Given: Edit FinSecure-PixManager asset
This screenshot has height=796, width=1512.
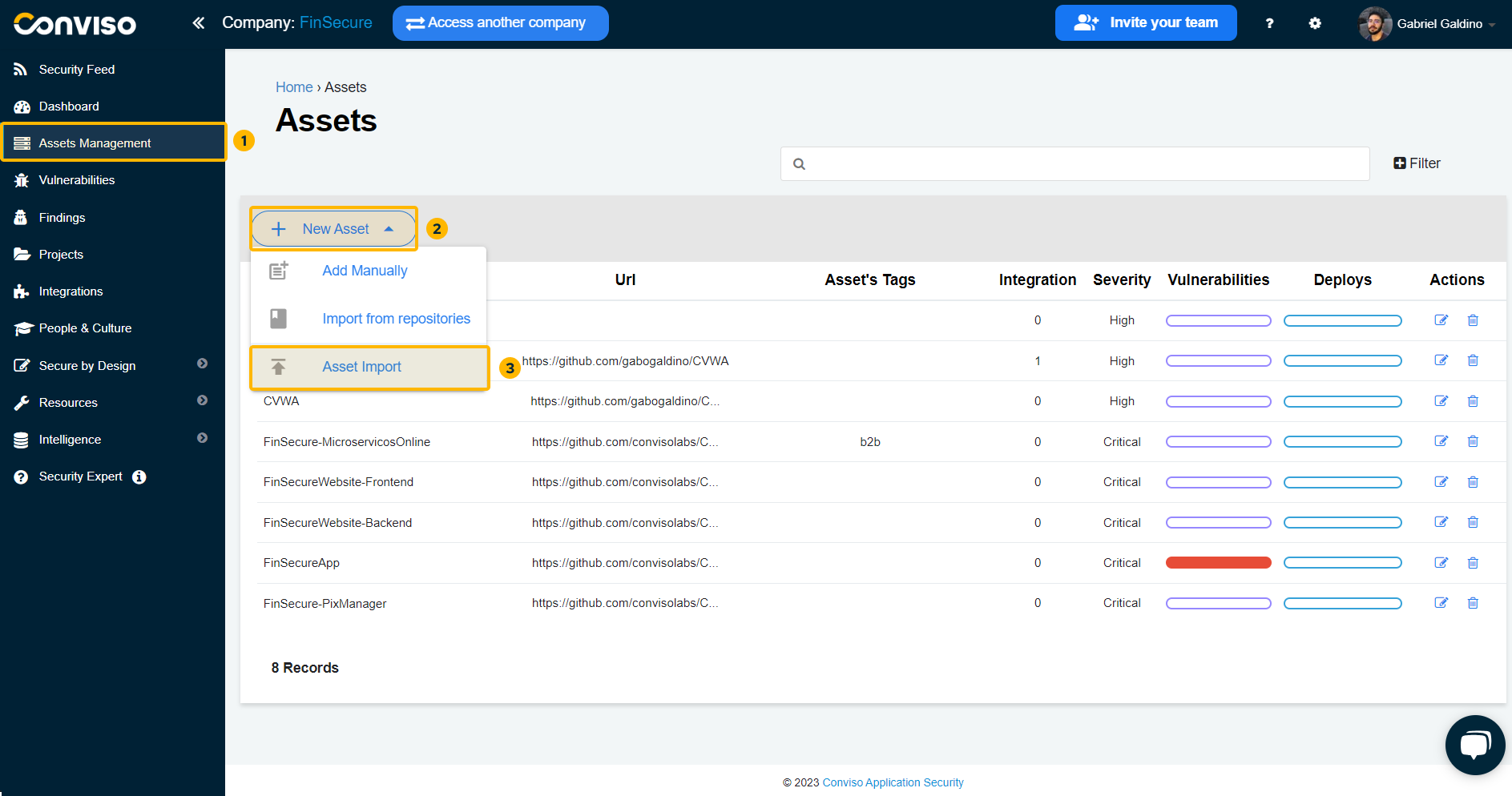Looking at the screenshot, I should tap(1441, 603).
